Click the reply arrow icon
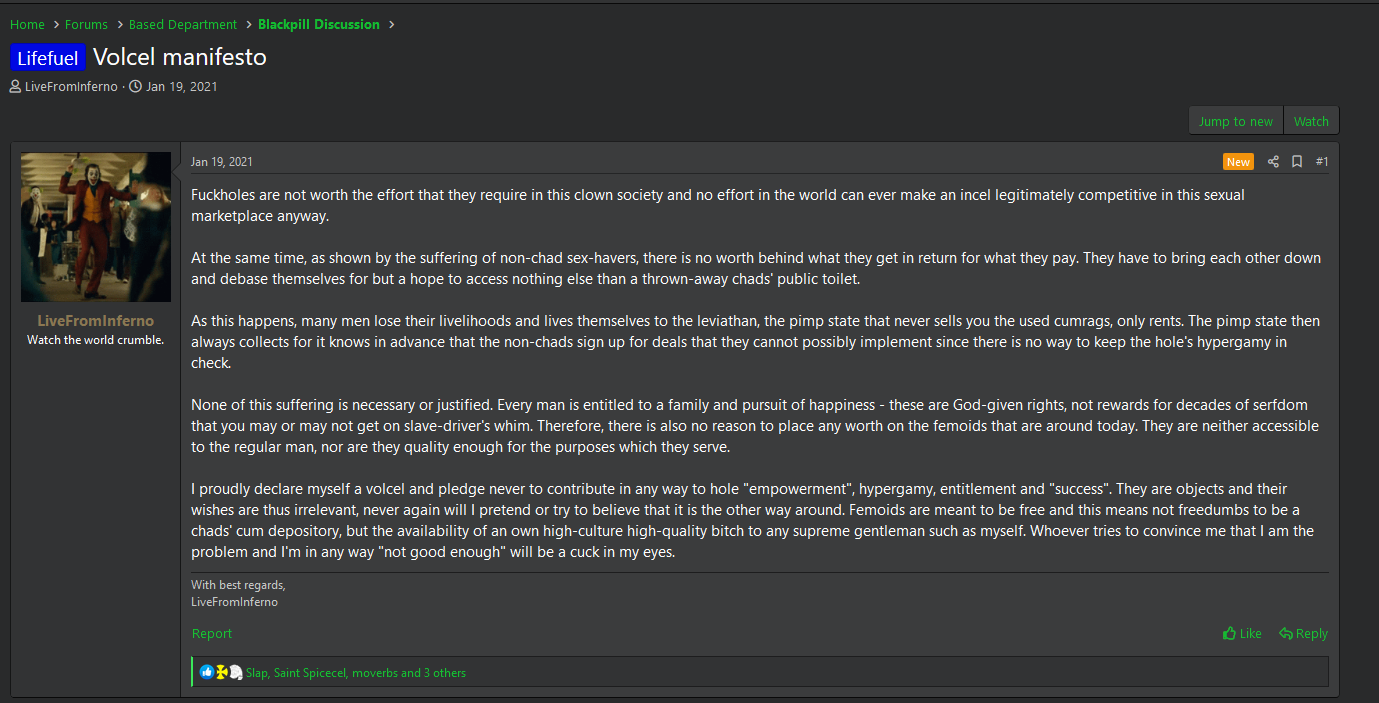The width and height of the screenshot is (1379, 703). point(1285,633)
